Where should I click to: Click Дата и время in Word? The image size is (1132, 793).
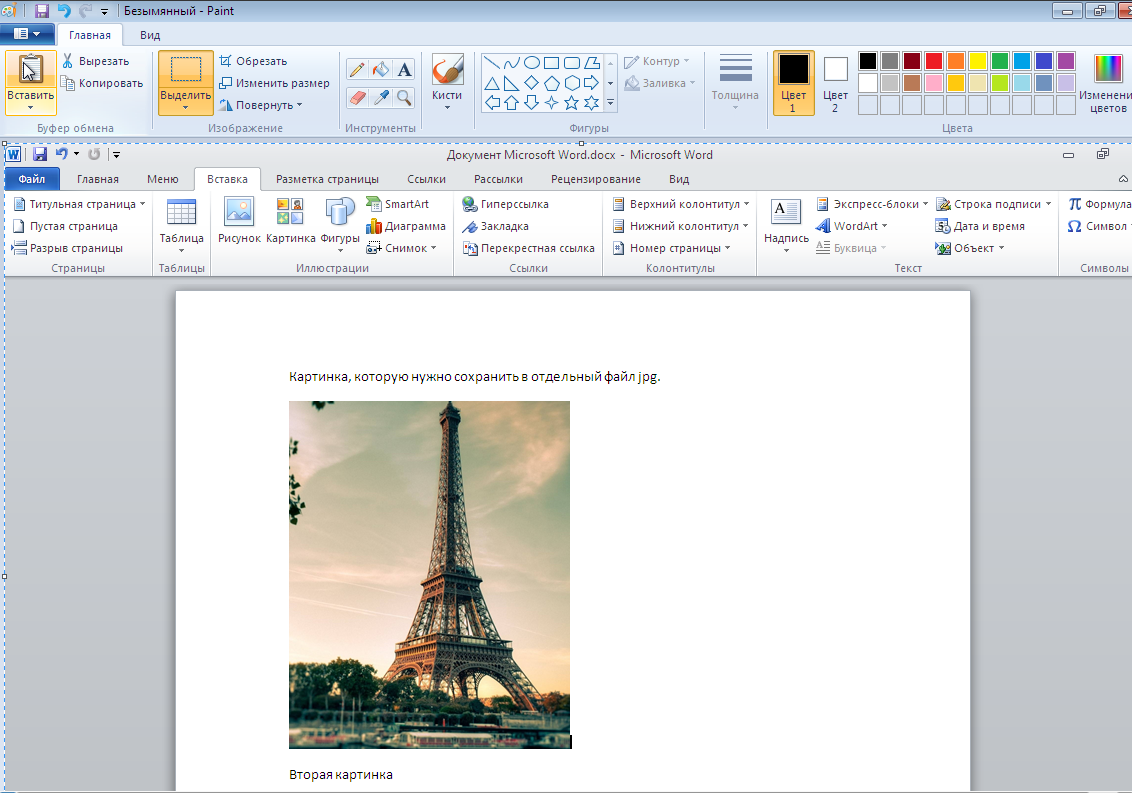[980, 226]
